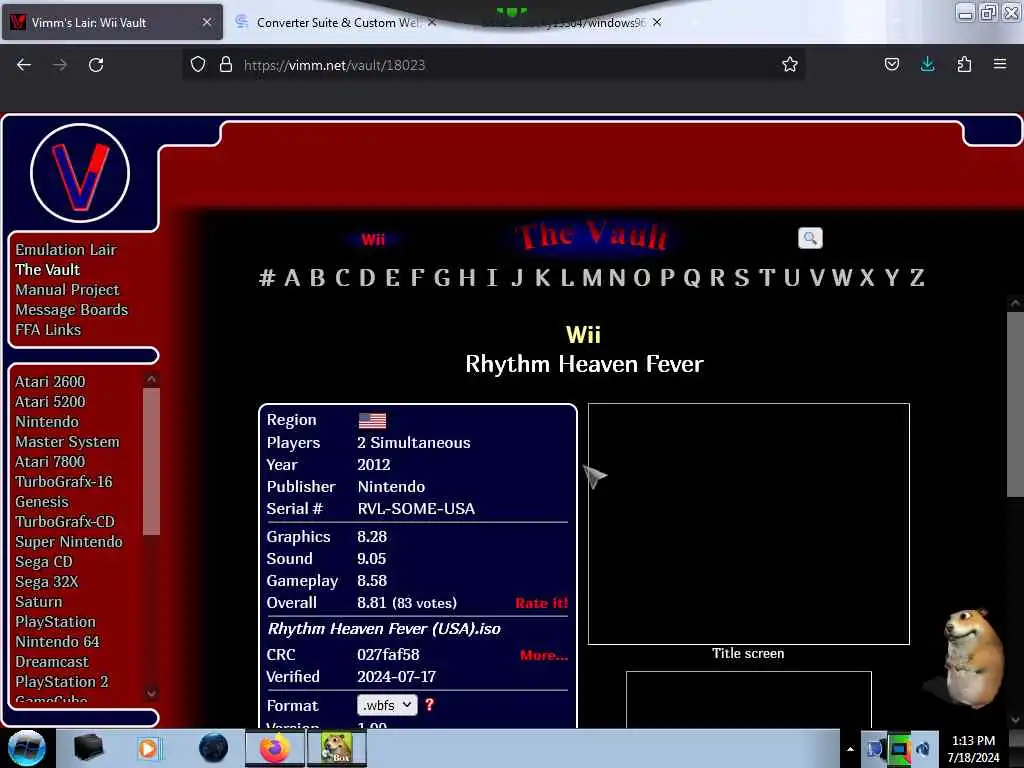This screenshot has height=768, width=1024.
Task: Browse games starting with letter A
Action: (x=292, y=278)
